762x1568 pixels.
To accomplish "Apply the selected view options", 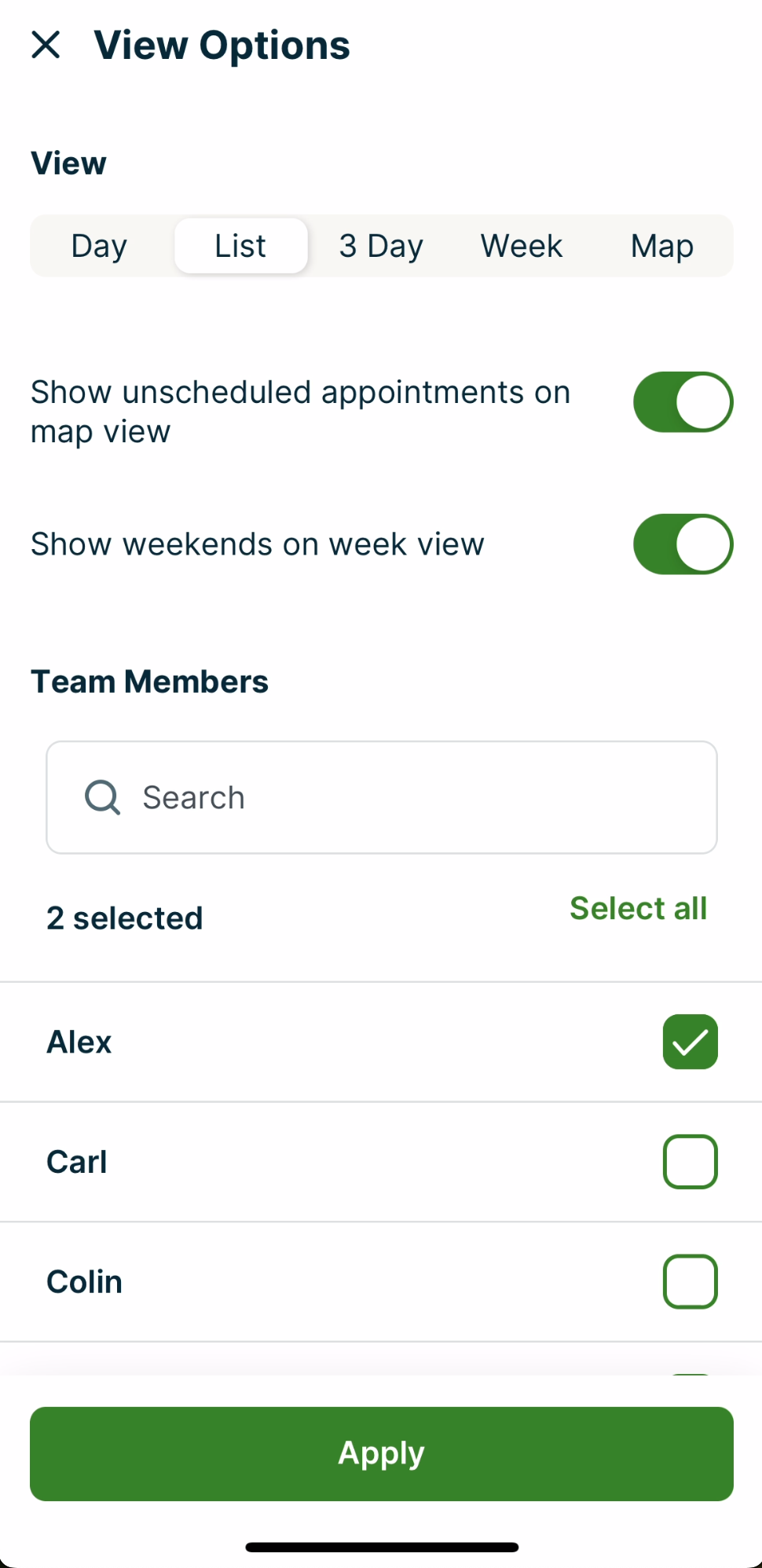I will tap(381, 1453).
